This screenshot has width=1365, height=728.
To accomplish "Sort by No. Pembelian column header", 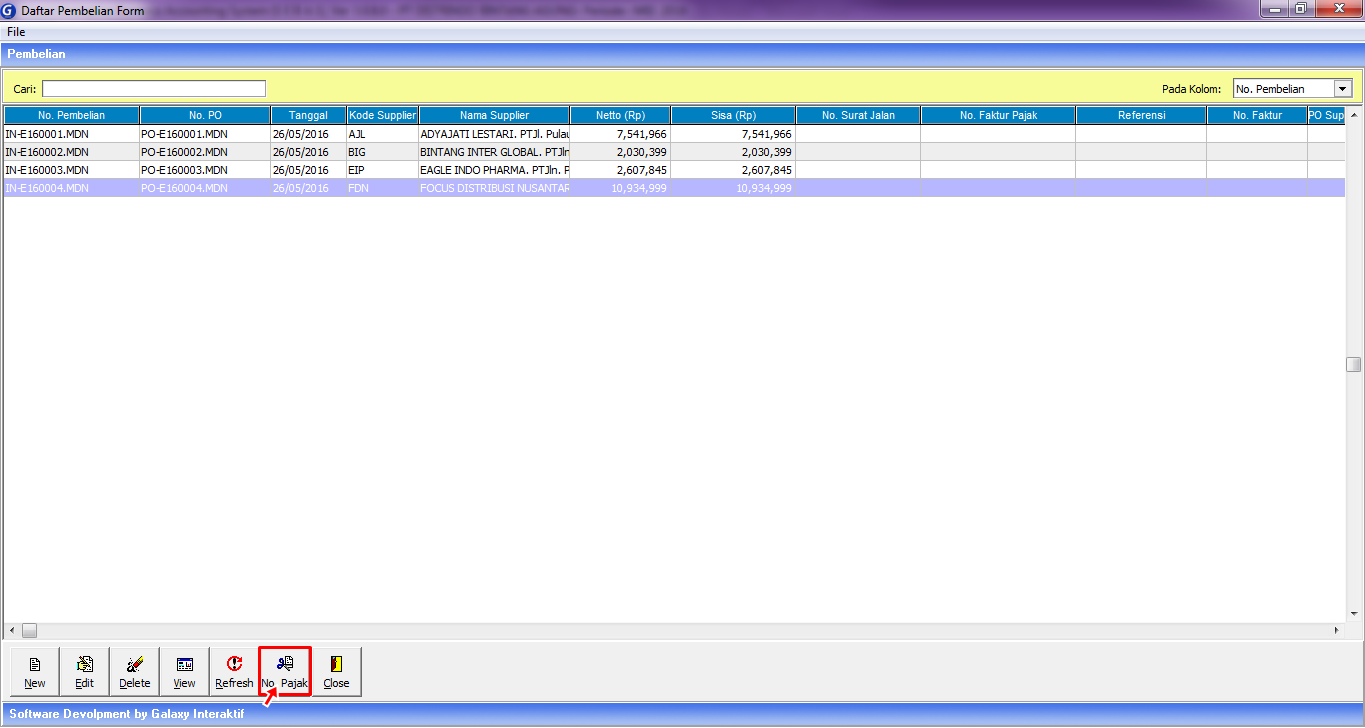I will (x=71, y=115).
